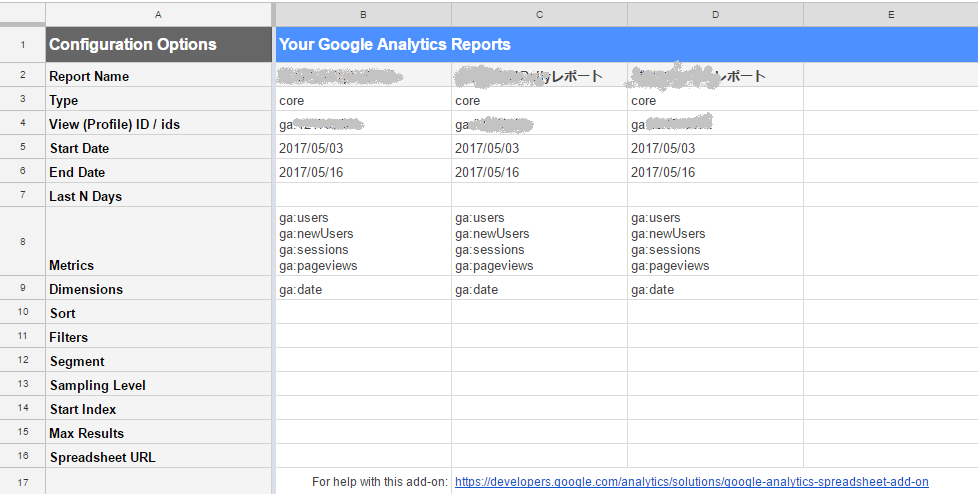Viewport: 978px width, 498px height.
Task: Click ga:date dimension in column B
Action: tap(363, 288)
